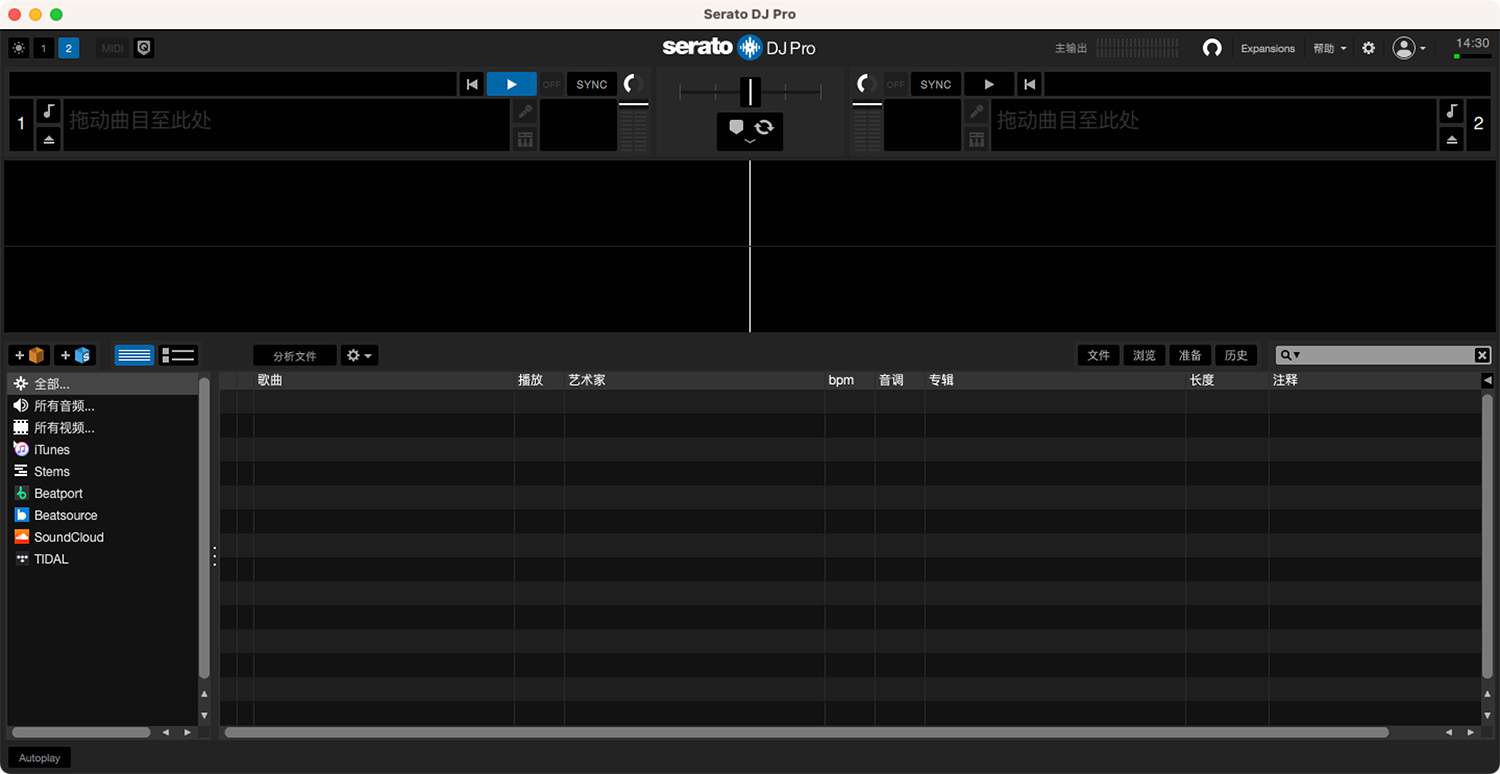Click the sidebar vertical scrollbar
Screen dimensions: 1500x774
point(204,528)
